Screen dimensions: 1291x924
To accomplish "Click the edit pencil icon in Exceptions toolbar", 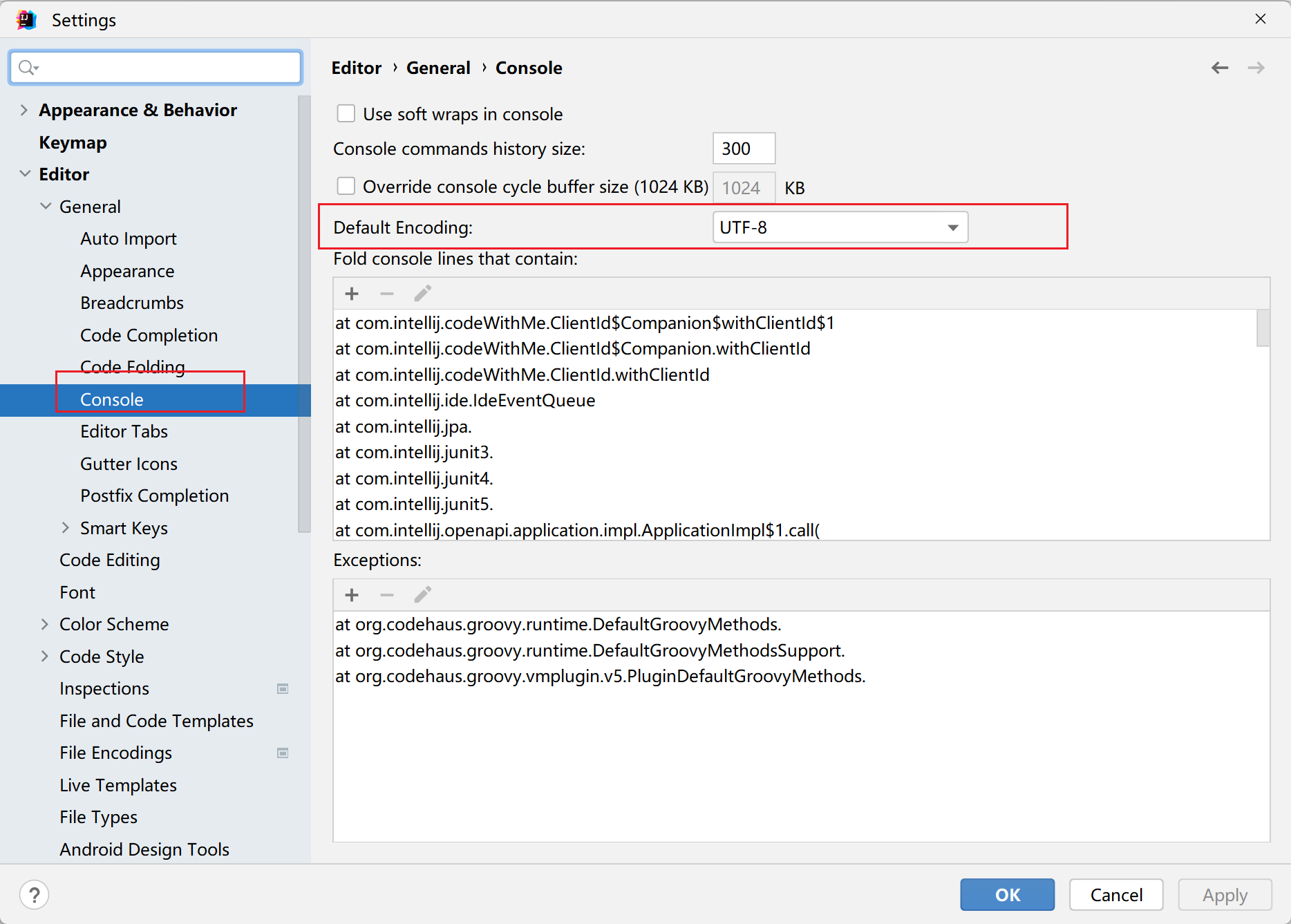I will (422, 595).
